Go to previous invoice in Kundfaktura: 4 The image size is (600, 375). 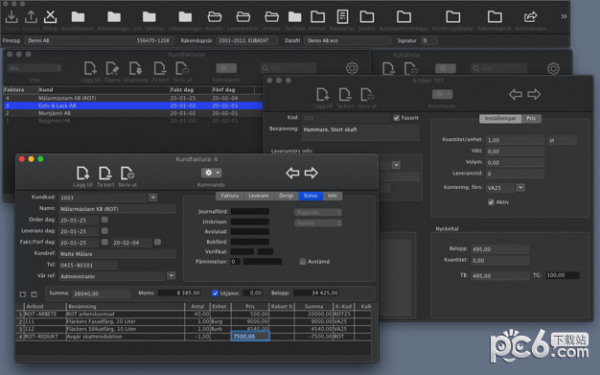point(293,173)
